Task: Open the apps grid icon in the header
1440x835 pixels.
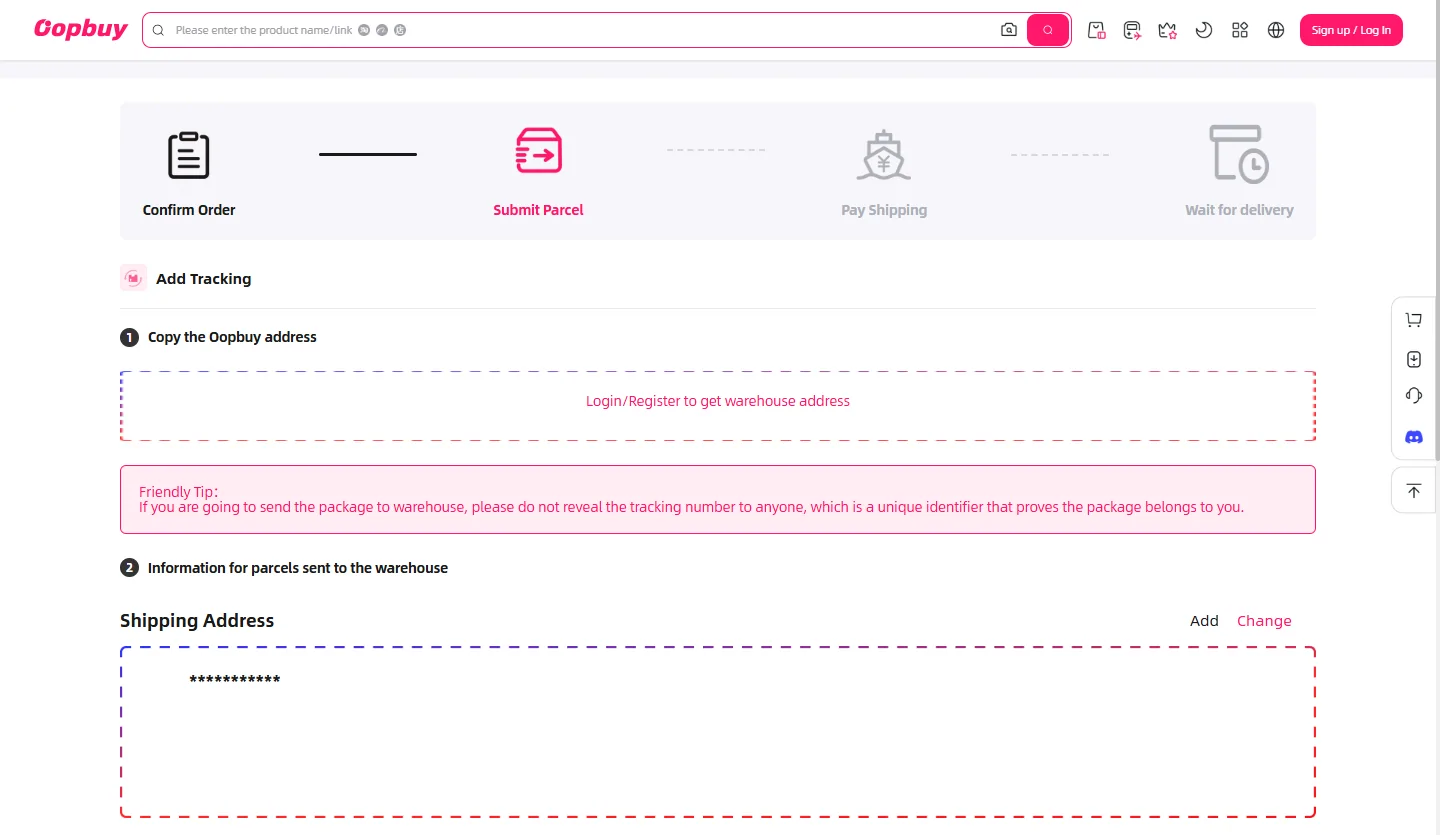Action: click(x=1240, y=30)
